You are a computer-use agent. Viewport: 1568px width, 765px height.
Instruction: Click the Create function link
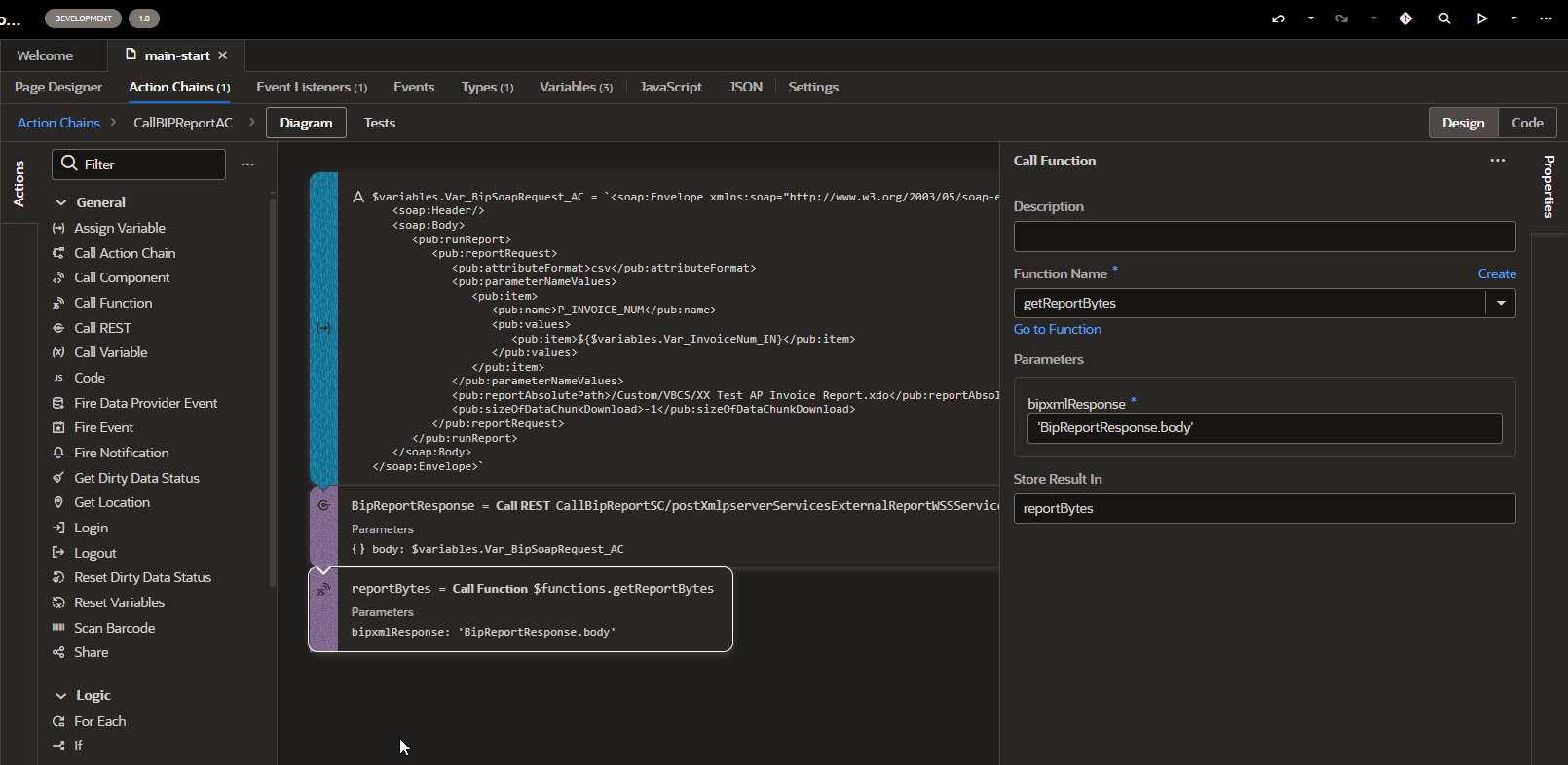click(x=1497, y=273)
